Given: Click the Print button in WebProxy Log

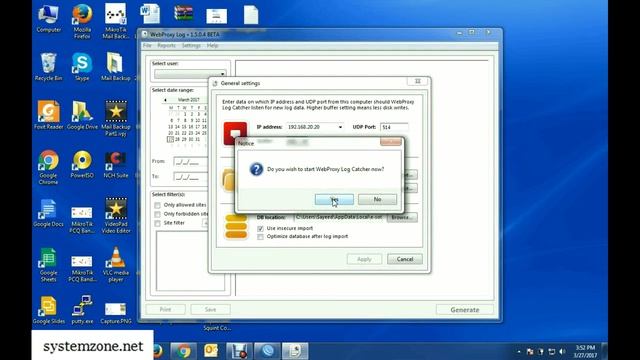Looking at the screenshot, I should coord(165,309).
